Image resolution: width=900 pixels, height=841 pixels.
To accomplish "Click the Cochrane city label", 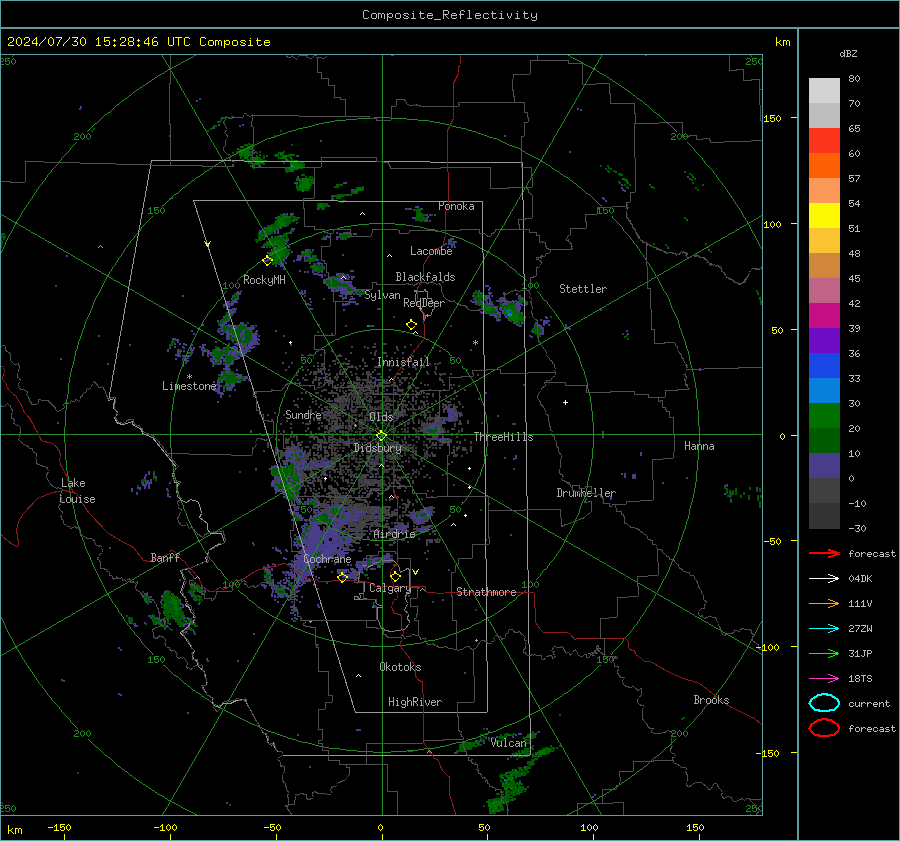I will click(327, 559).
